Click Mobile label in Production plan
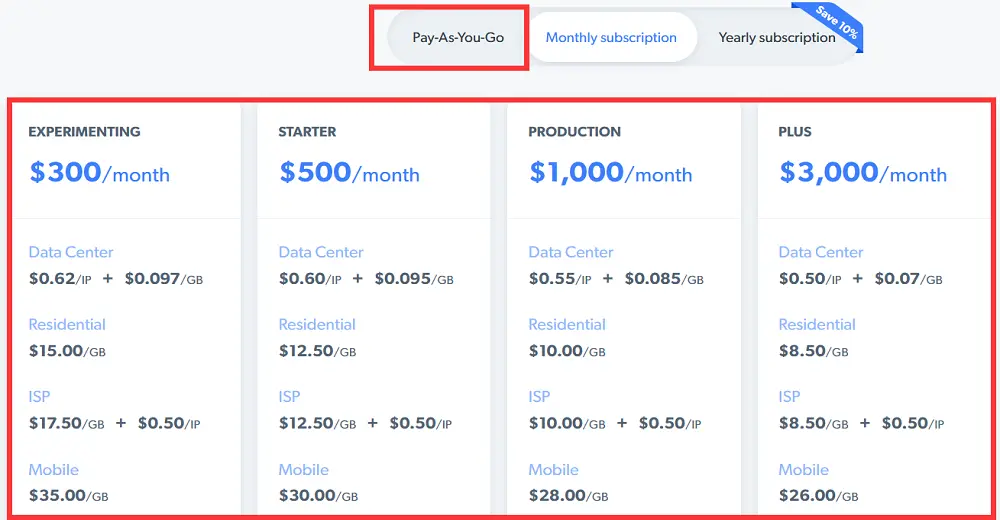The image size is (1000, 520). 554,470
